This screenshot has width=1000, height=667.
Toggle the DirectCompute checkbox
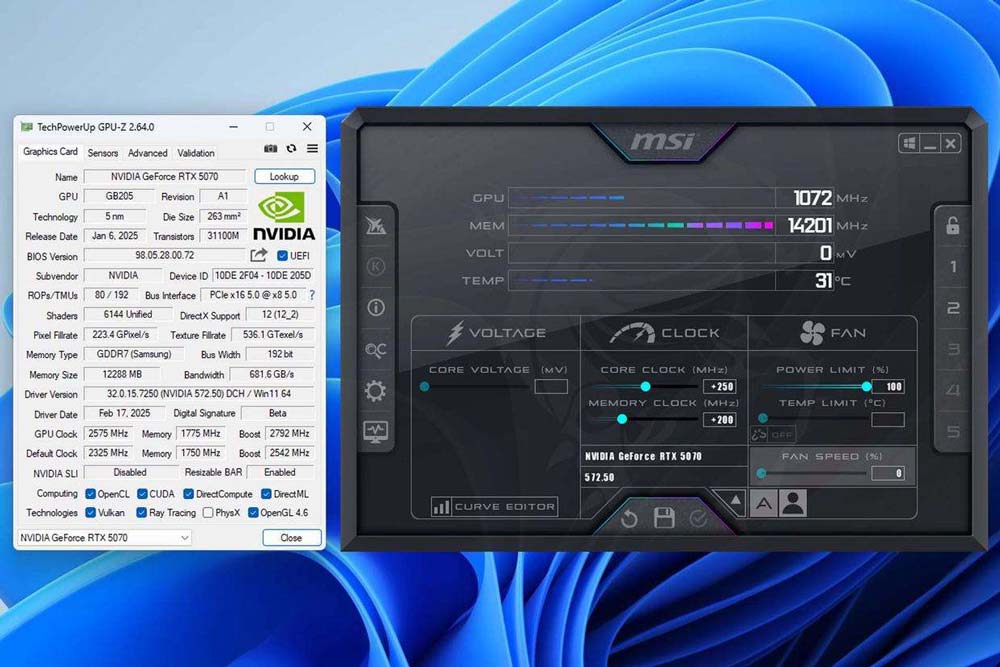click(189, 494)
